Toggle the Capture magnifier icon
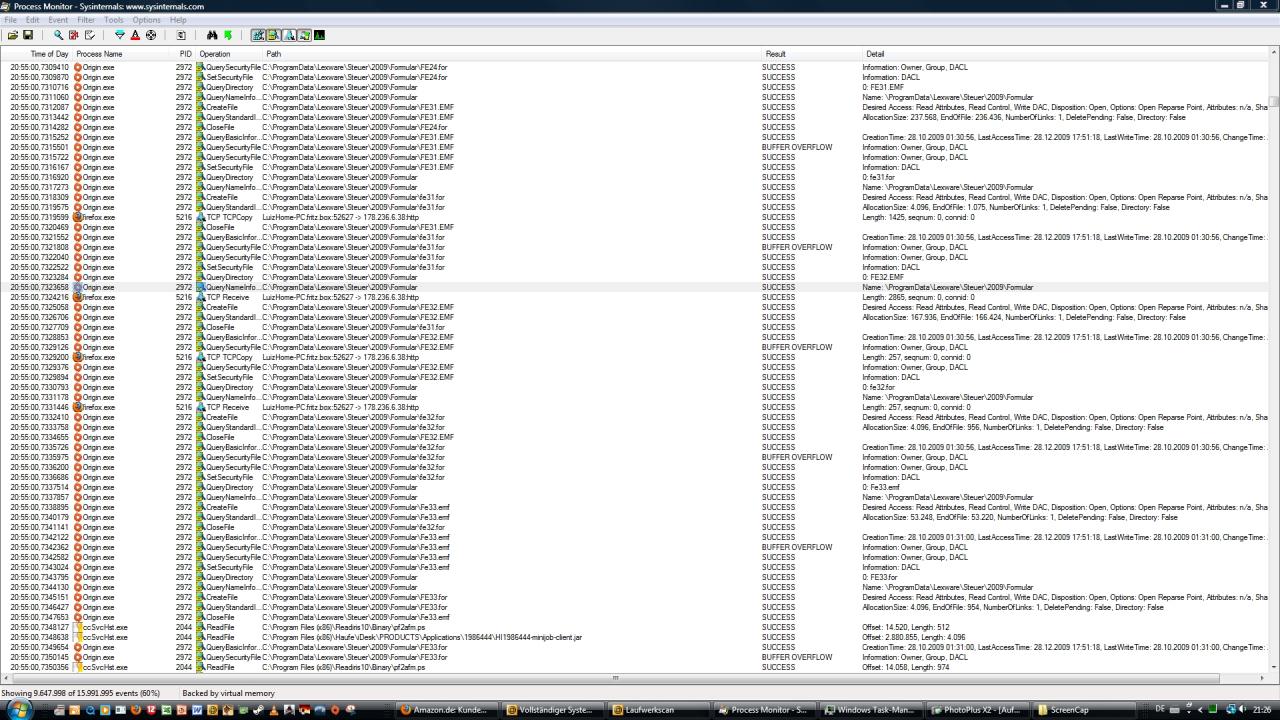Image resolution: width=1280 pixels, height=720 pixels. [58, 35]
